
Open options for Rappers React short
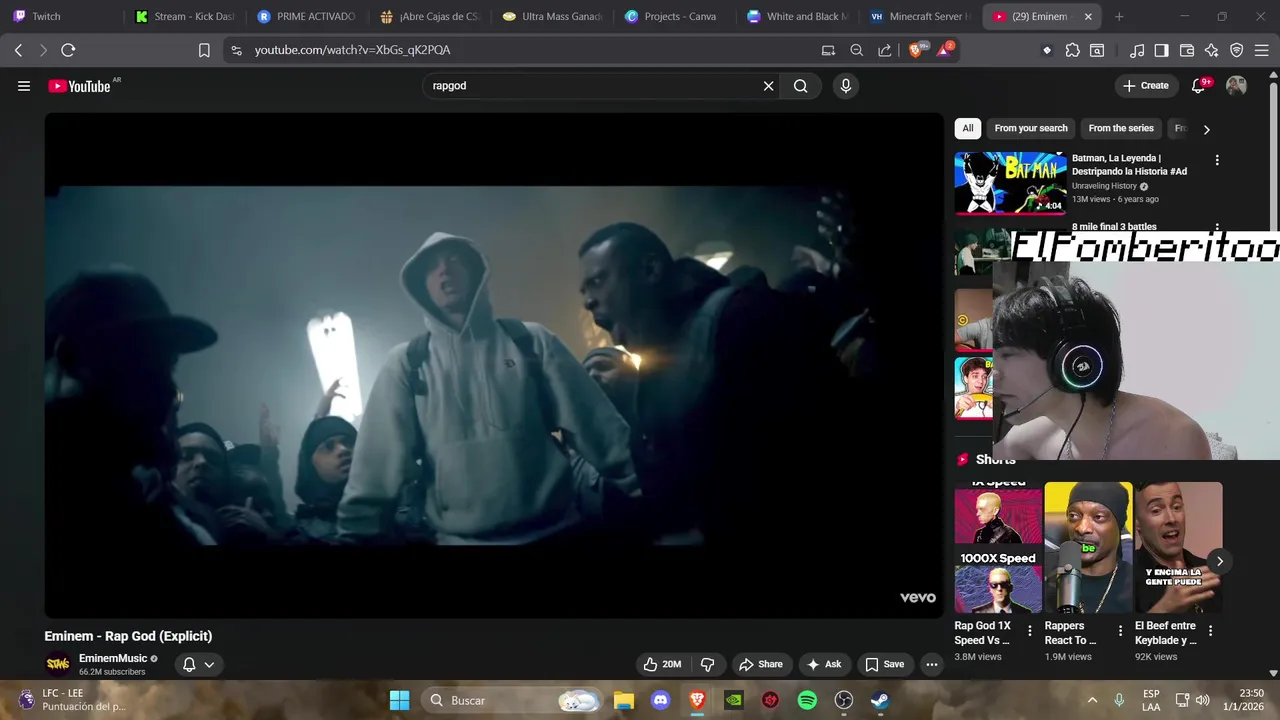tap(1120, 631)
